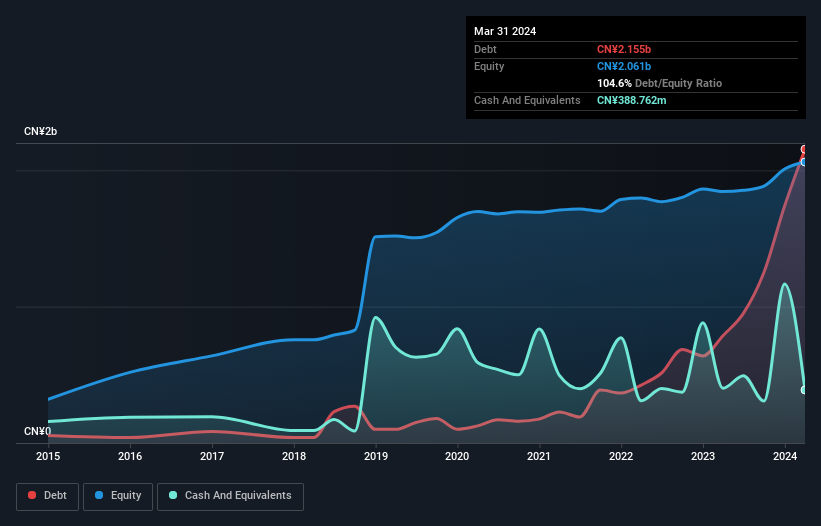The width and height of the screenshot is (821, 526).
Task: Click the Equity value CN¥2.061b
Action: point(624,66)
